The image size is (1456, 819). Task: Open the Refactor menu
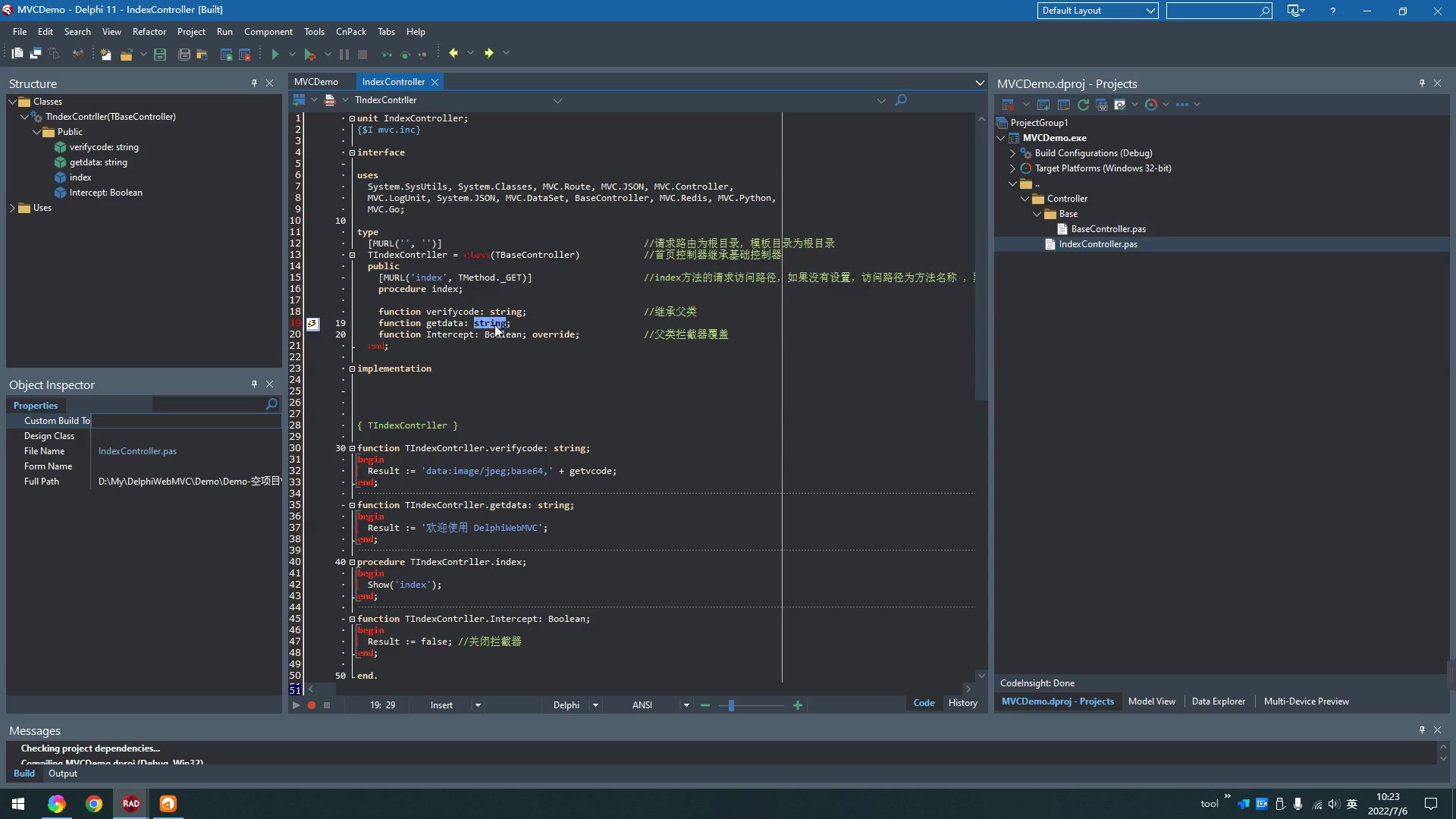[x=149, y=32]
